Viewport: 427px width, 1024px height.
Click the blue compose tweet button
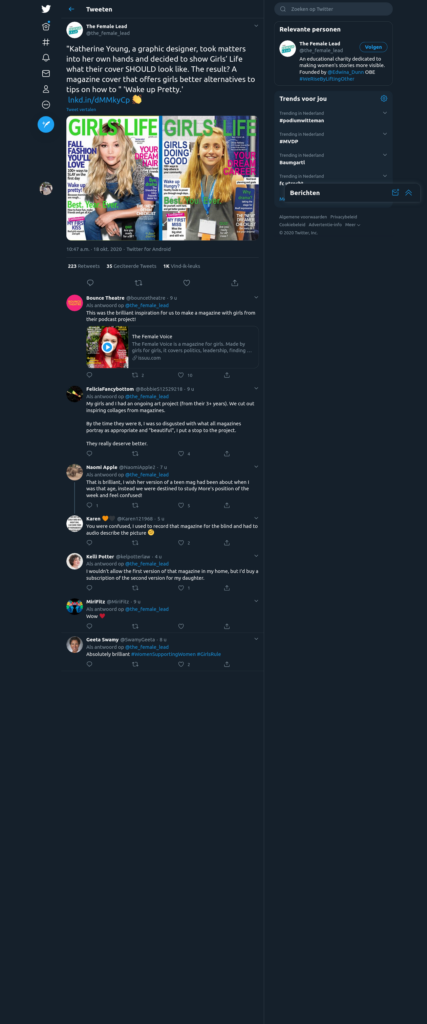click(x=46, y=124)
